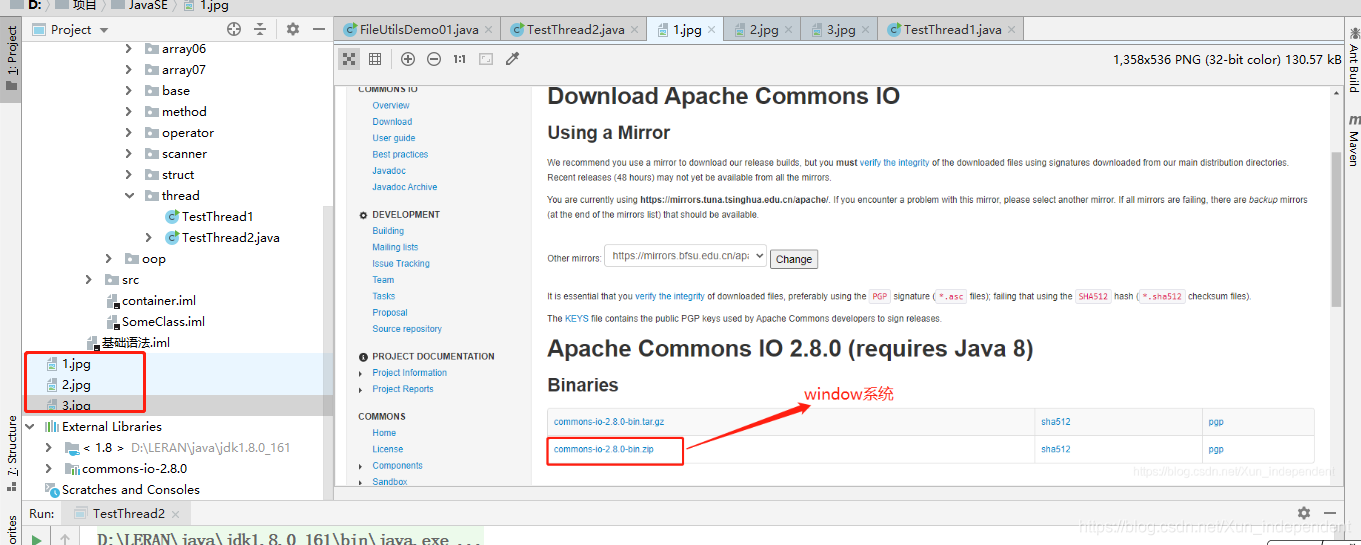
Task: Close the 1.jpg tab
Action: 712,30
